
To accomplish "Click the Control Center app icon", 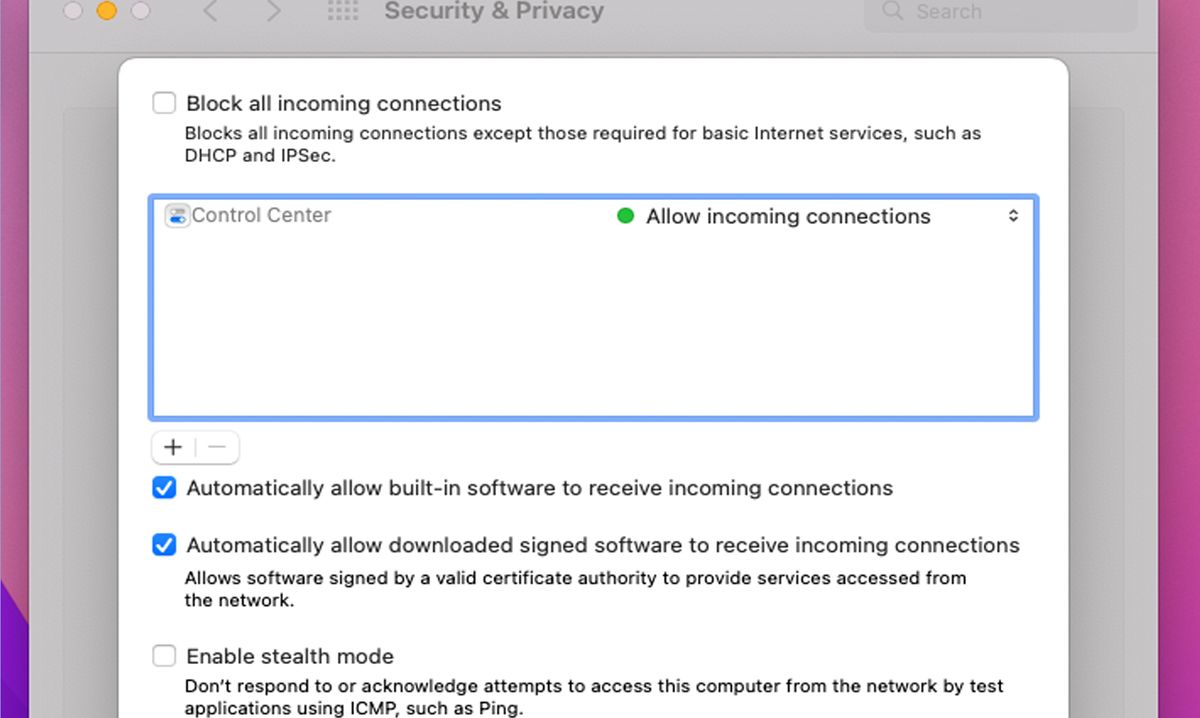I will (x=176, y=215).
